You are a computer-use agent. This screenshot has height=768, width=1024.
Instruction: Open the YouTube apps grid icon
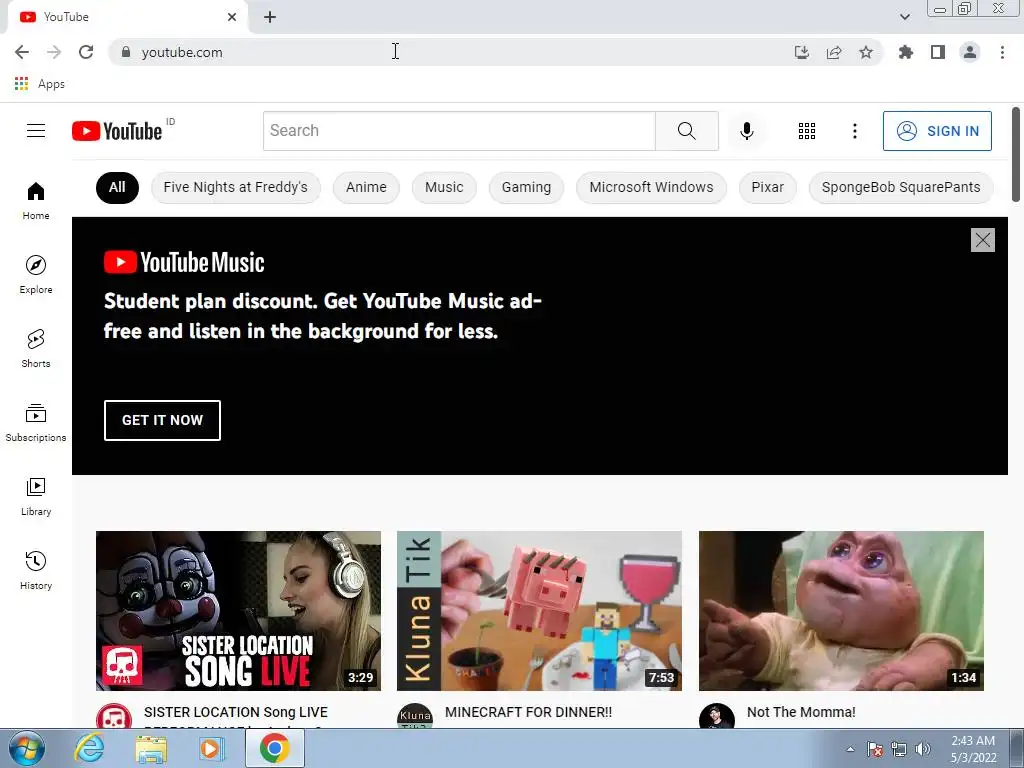point(807,131)
